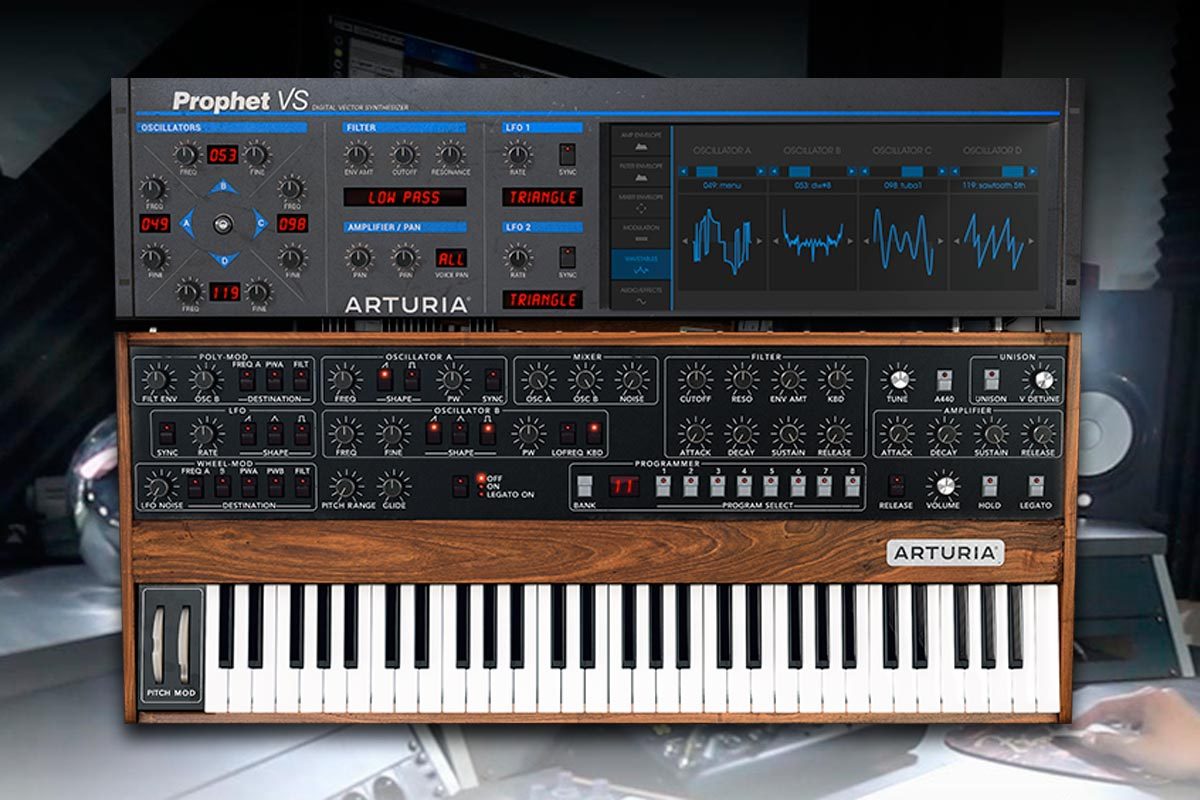Select program 1 in Program Select

click(663, 486)
